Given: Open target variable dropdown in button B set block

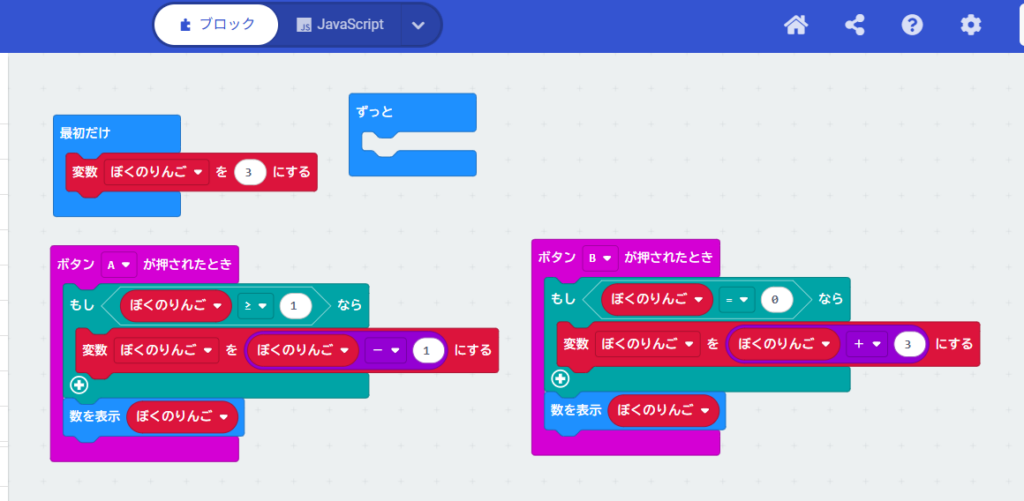Looking at the screenshot, I should point(648,344).
